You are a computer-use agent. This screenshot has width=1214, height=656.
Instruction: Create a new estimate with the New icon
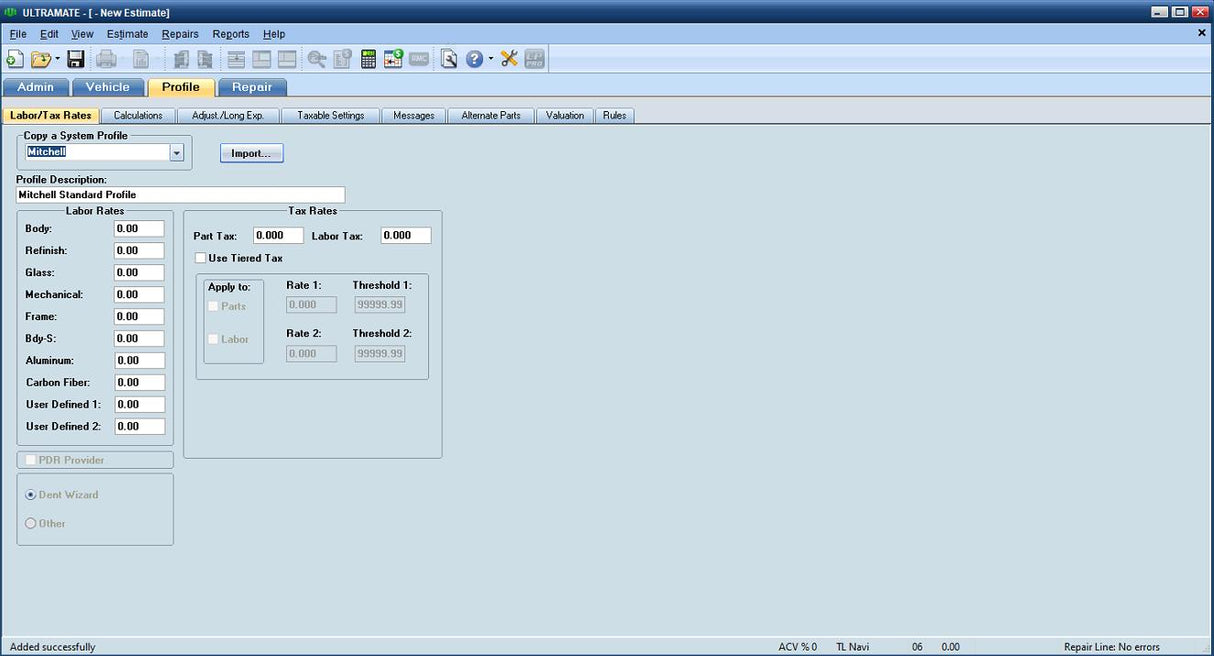click(x=15, y=59)
